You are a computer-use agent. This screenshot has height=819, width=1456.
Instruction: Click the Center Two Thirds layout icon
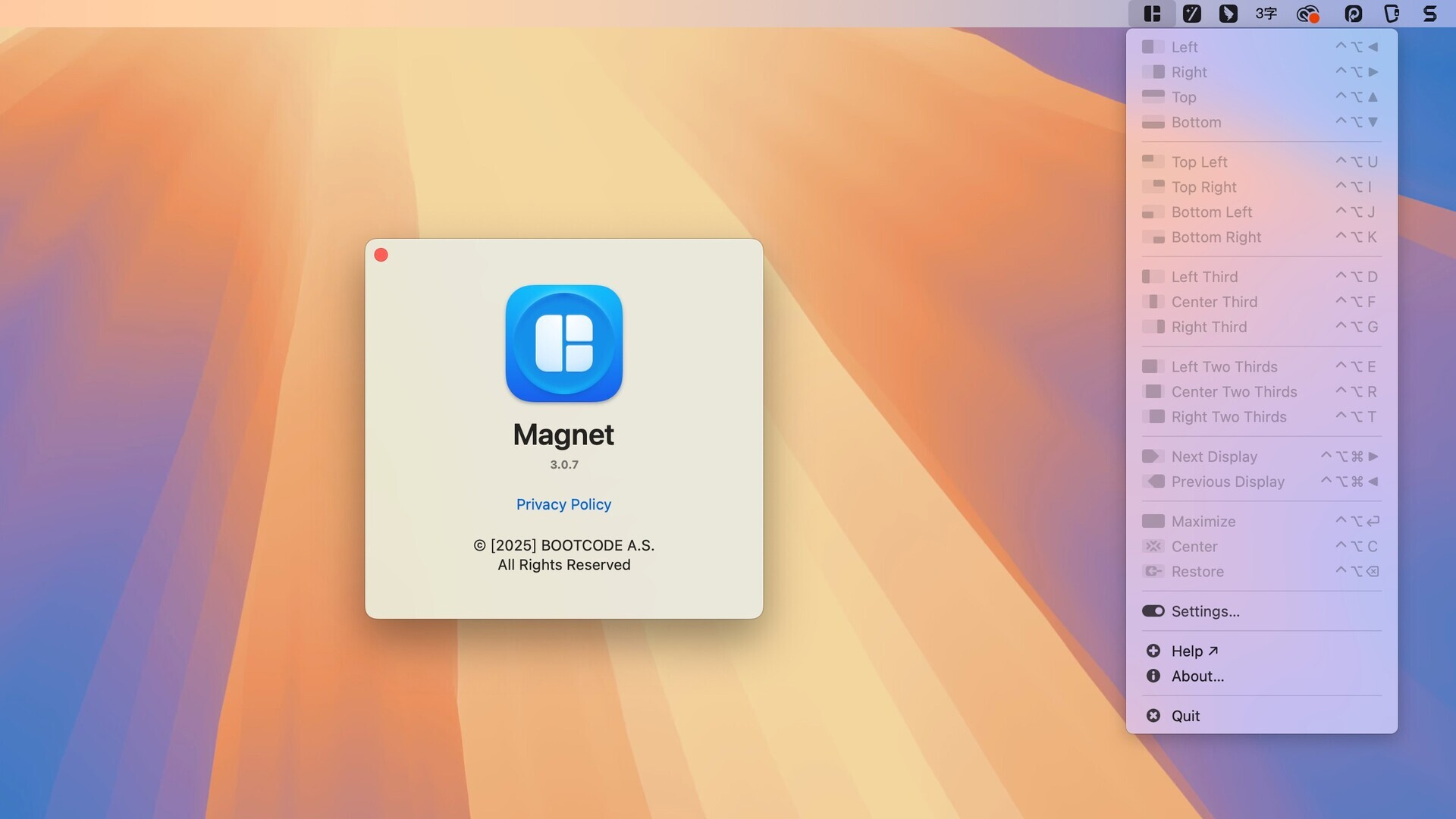pyautogui.click(x=1153, y=391)
